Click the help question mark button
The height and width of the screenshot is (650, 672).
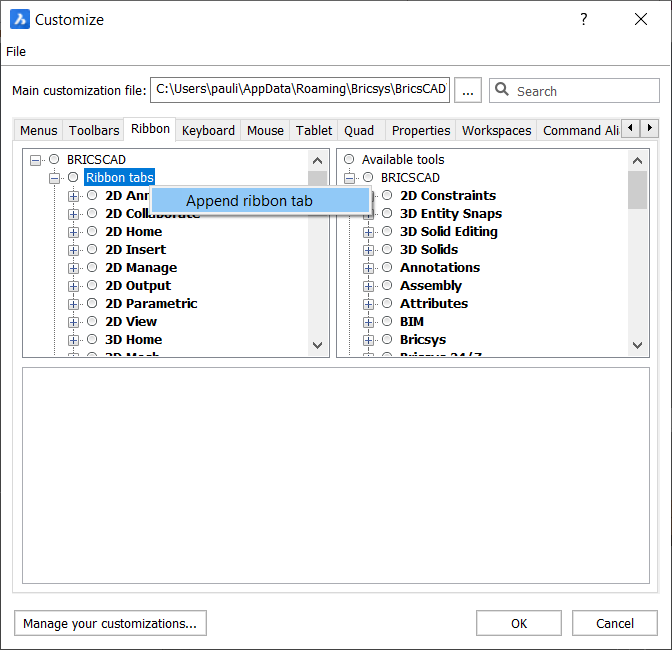(583, 19)
